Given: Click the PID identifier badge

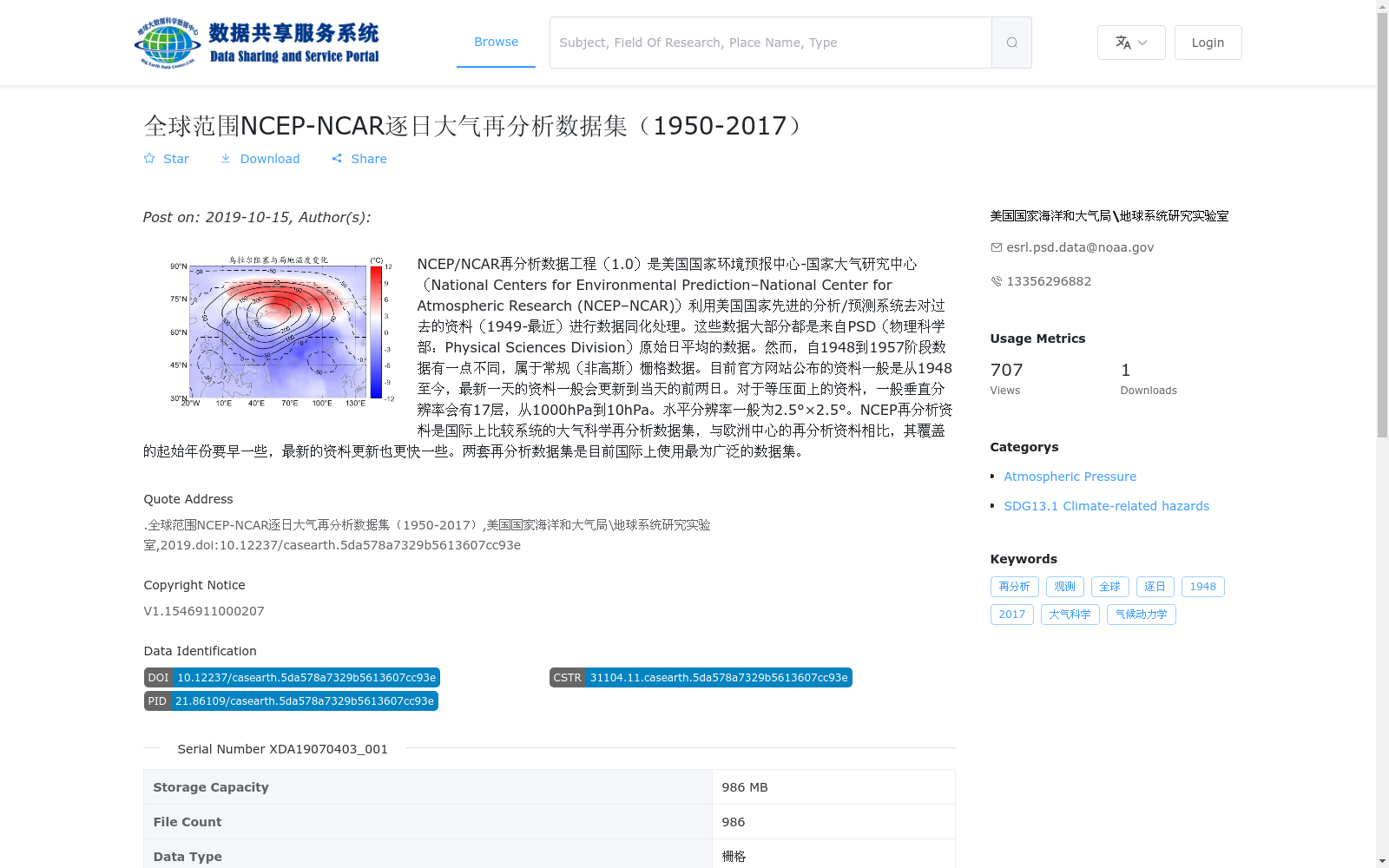Looking at the screenshot, I should [291, 701].
